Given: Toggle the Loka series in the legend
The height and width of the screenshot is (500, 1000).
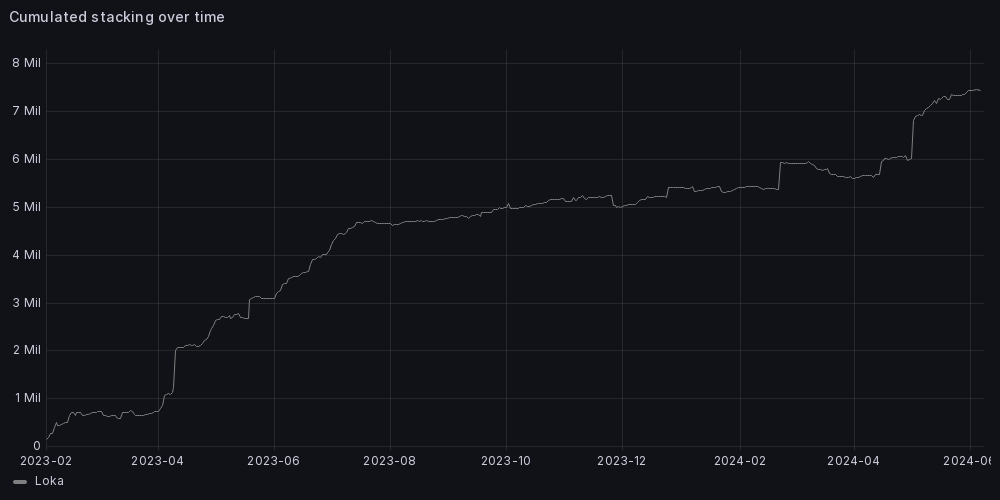Looking at the screenshot, I should 49,481.
